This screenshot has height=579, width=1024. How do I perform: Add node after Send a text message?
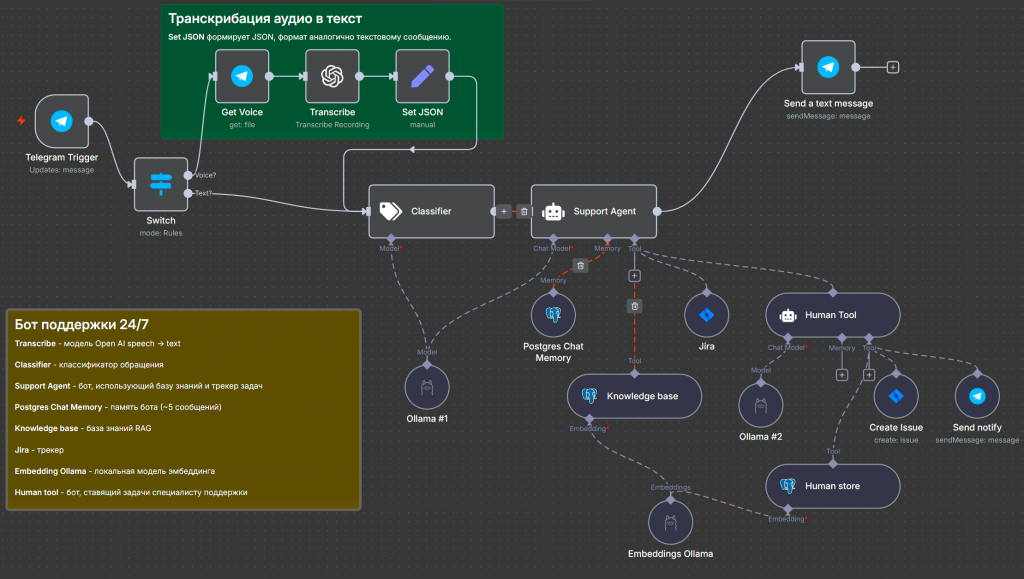pyautogui.click(x=893, y=67)
